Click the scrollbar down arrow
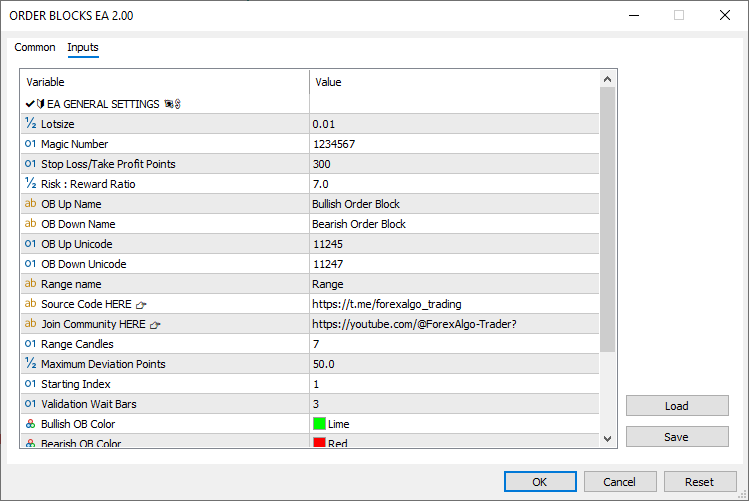Screen dimensions: 749x501 point(608,438)
